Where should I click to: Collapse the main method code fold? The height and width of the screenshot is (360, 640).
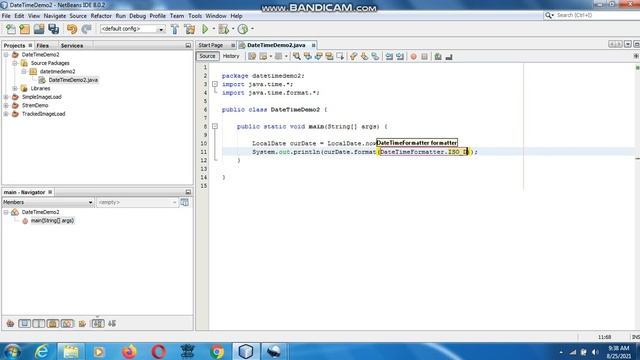[x=215, y=127]
